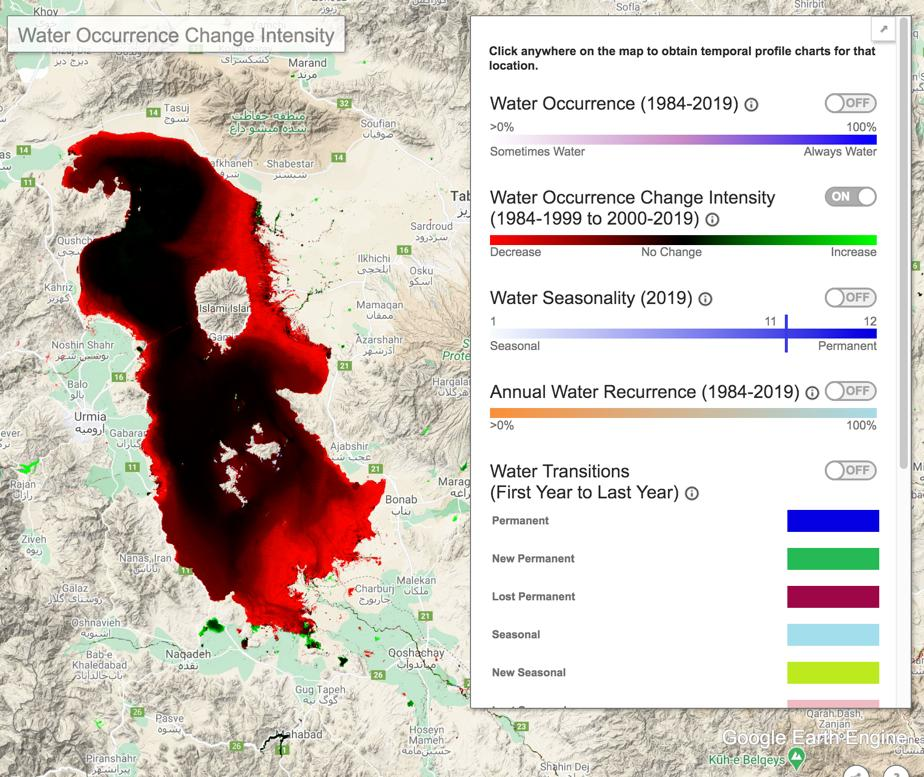The image size is (924, 777).
Task: Click the route 32 road shield
Action: pos(344,104)
